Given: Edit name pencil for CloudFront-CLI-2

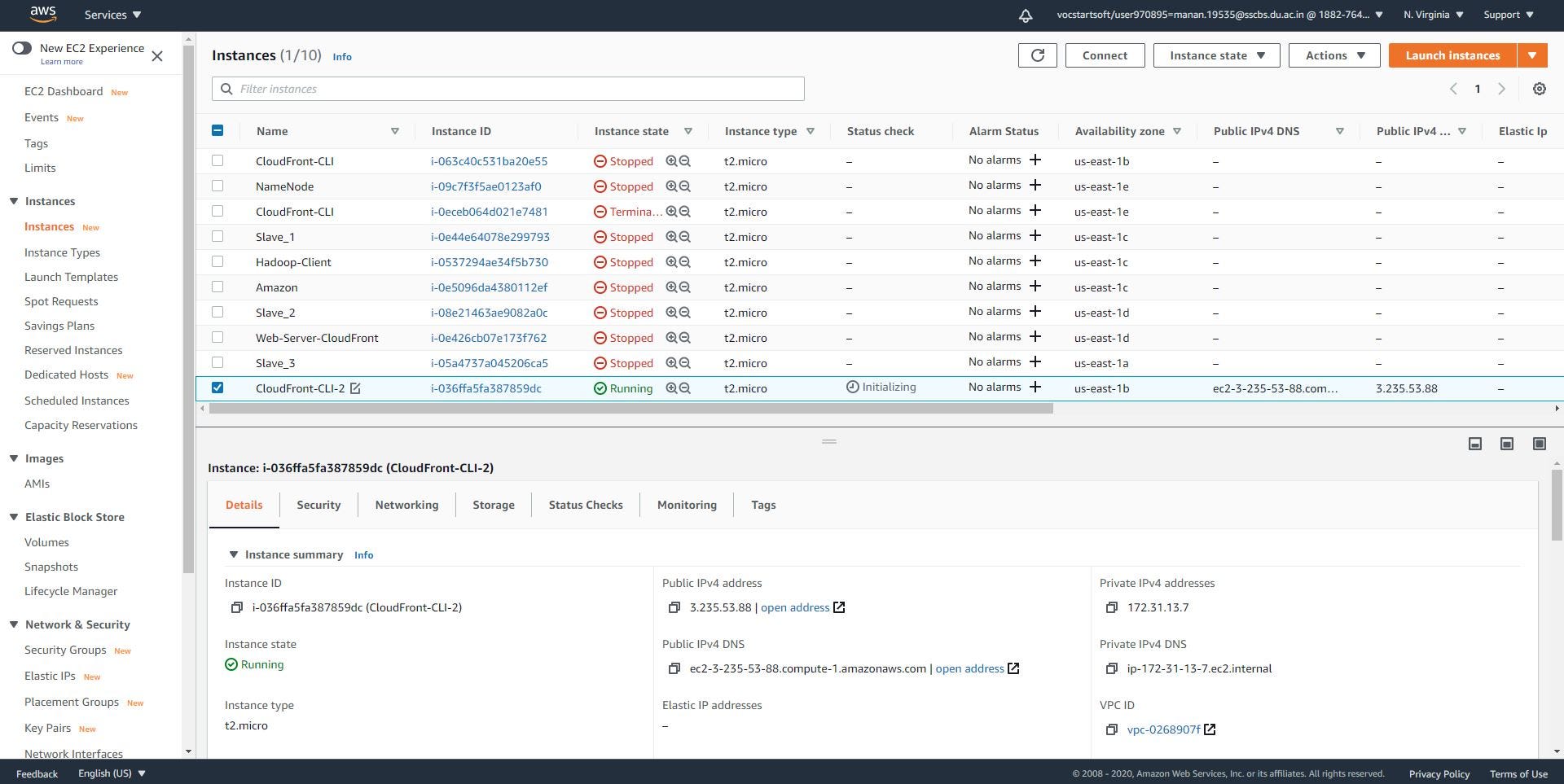Looking at the screenshot, I should coord(355,388).
